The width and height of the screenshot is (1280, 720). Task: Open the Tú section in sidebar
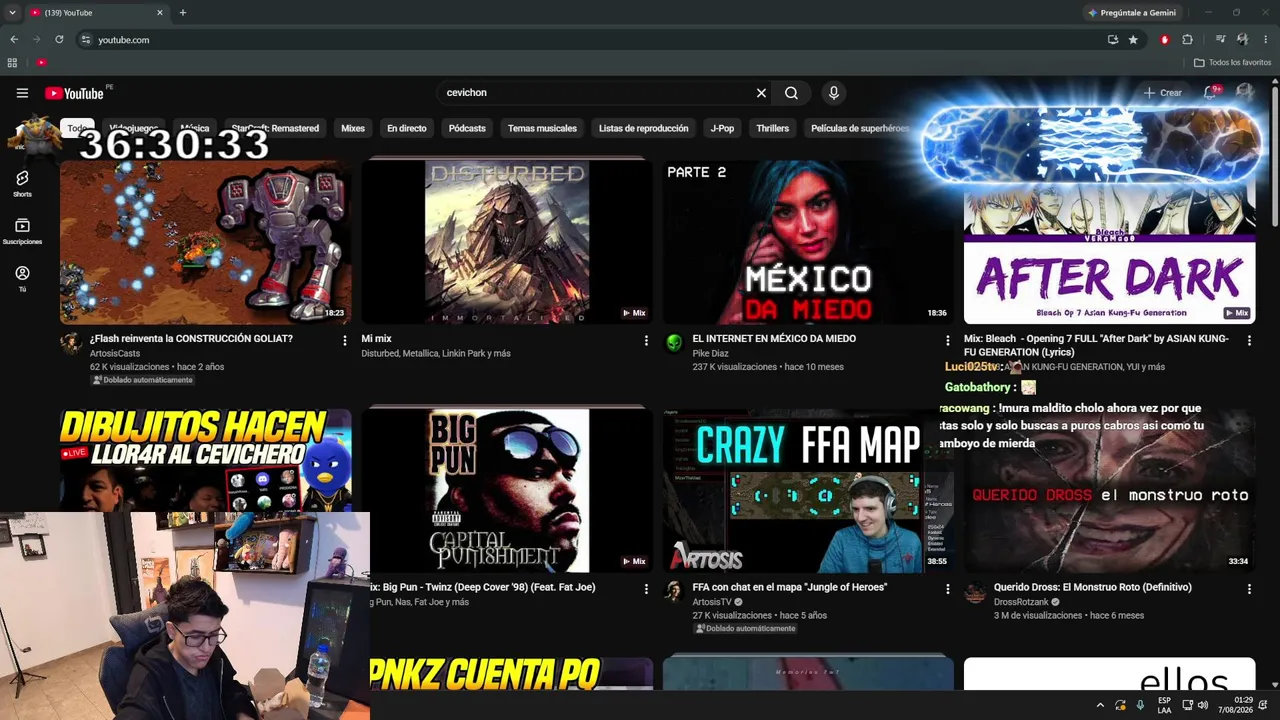[22, 279]
